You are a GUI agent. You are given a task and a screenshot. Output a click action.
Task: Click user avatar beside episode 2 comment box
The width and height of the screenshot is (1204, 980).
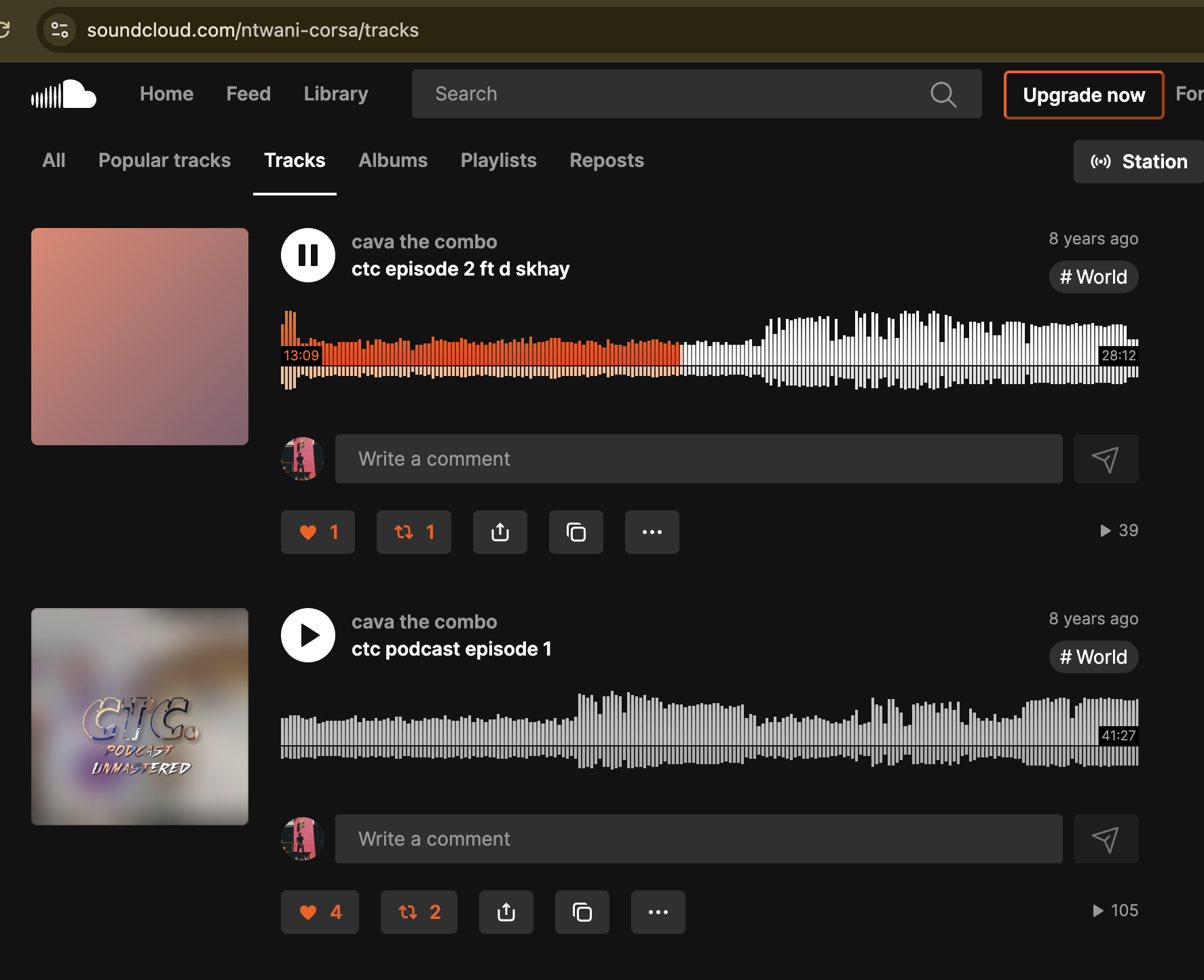coord(303,459)
